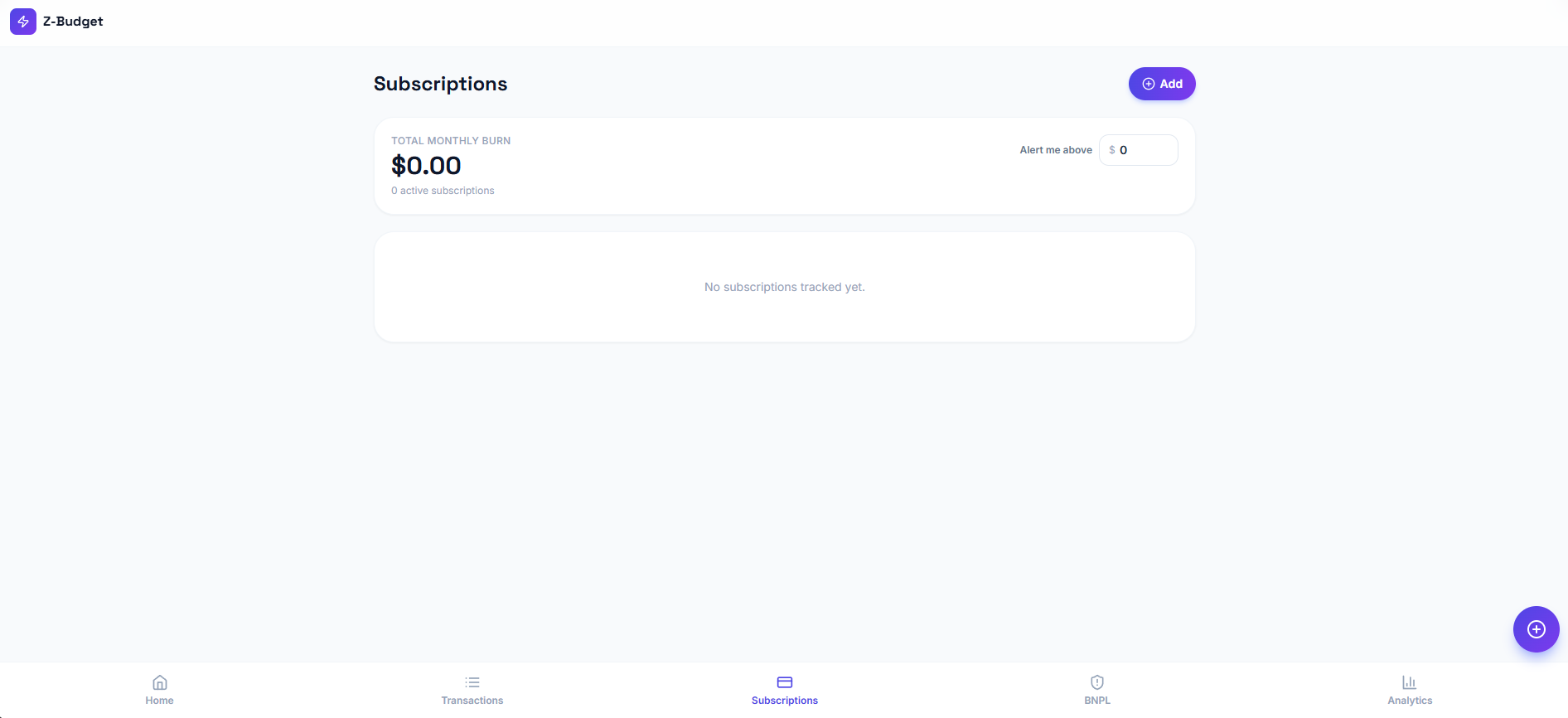The height and width of the screenshot is (718, 1568).
Task: Click the Add subscription button
Action: [x=1162, y=84]
